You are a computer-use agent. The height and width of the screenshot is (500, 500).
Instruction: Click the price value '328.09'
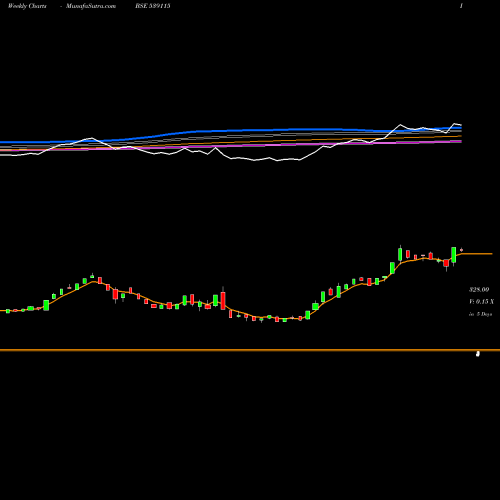(479, 290)
